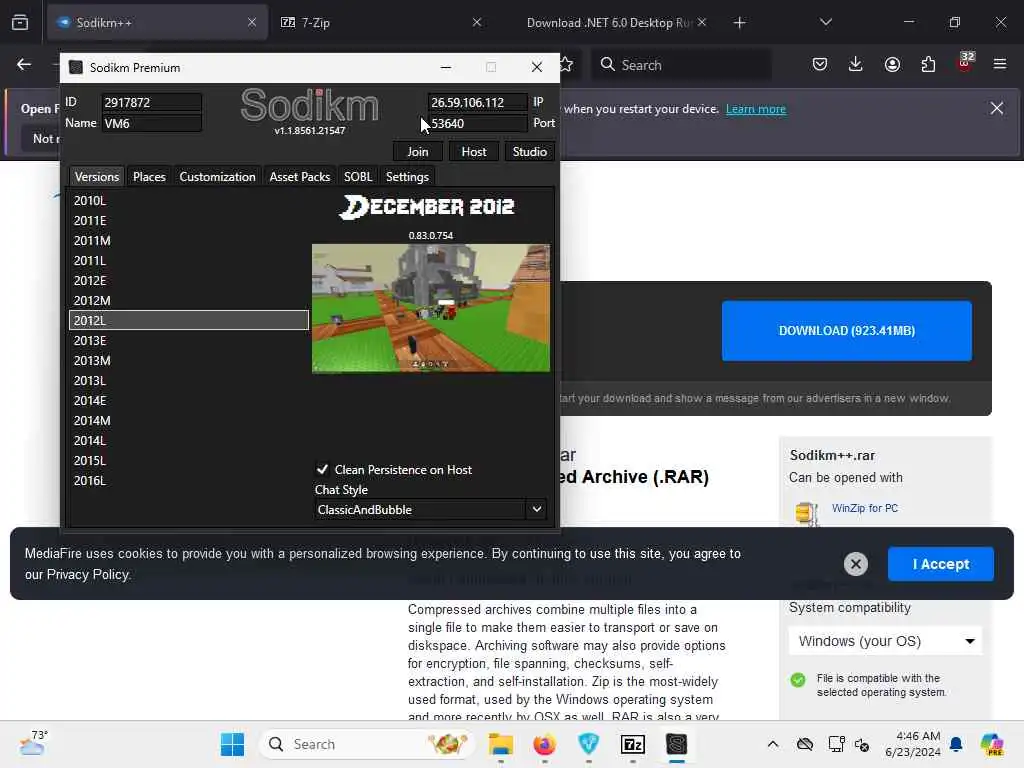Image resolution: width=1024 pixels, height=768 pixels.
Task: Accept MediaFire cookies
Action: tap(940, 564)
